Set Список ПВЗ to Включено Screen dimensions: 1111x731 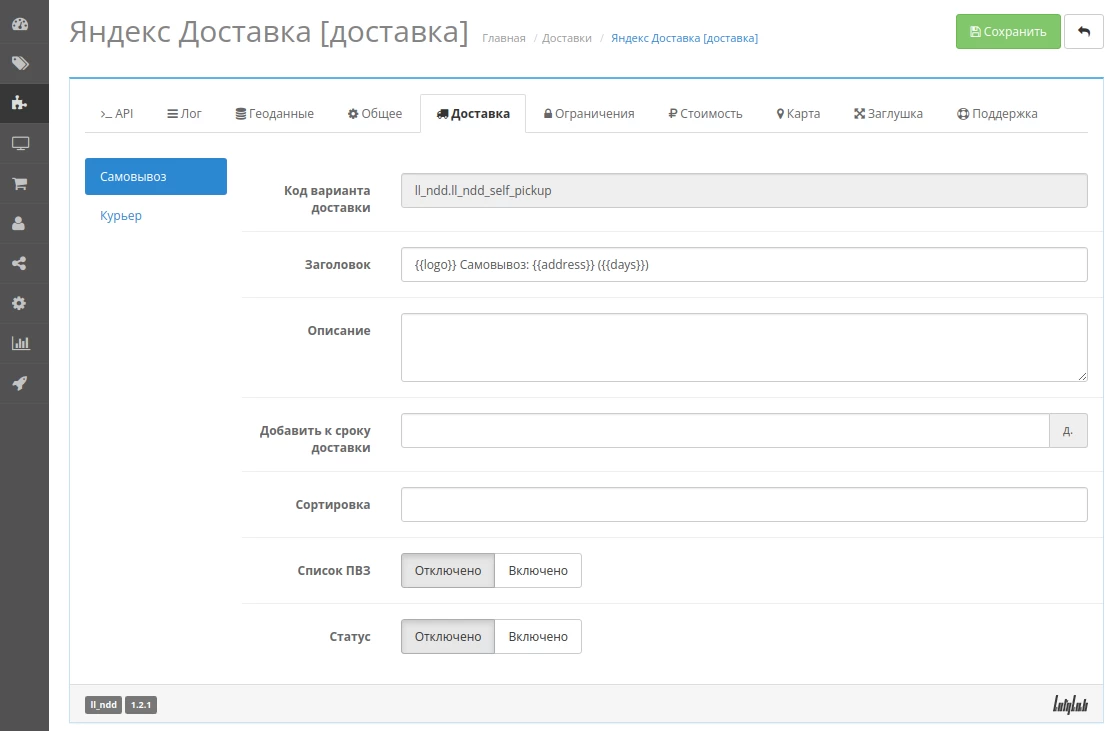pyautogui.click(x=538, y=570)
